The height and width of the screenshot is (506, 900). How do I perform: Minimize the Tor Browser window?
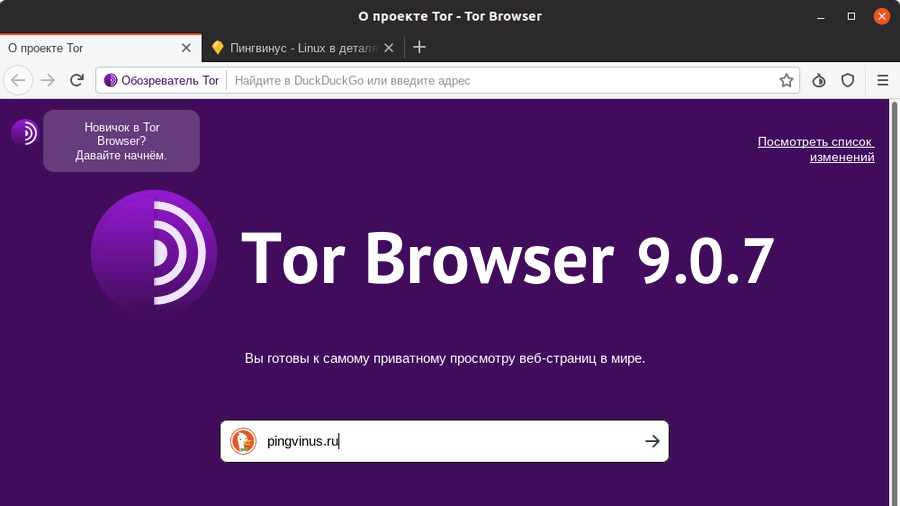coord(821,17)
